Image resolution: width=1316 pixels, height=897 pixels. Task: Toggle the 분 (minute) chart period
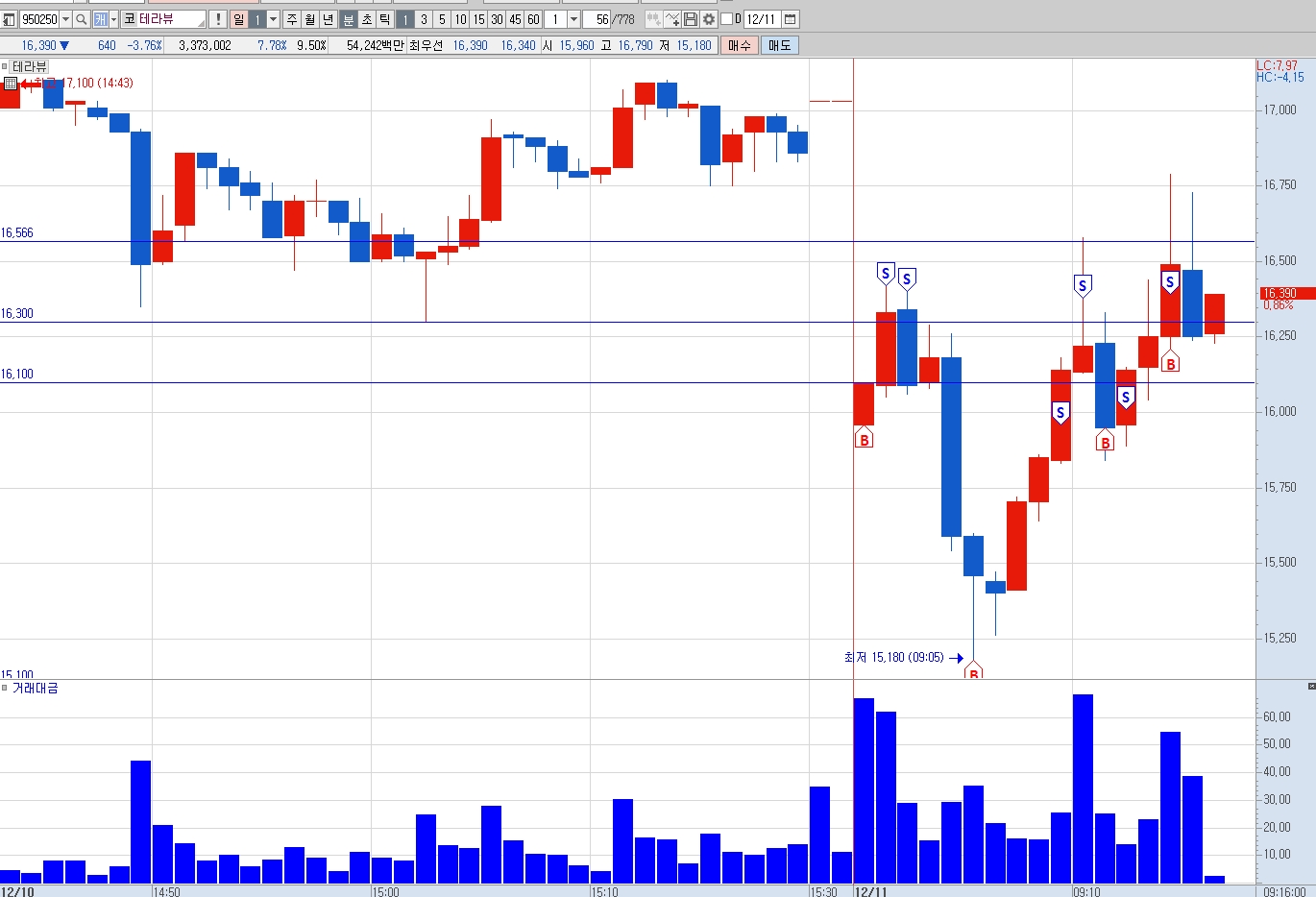click(x=349, y=19)
